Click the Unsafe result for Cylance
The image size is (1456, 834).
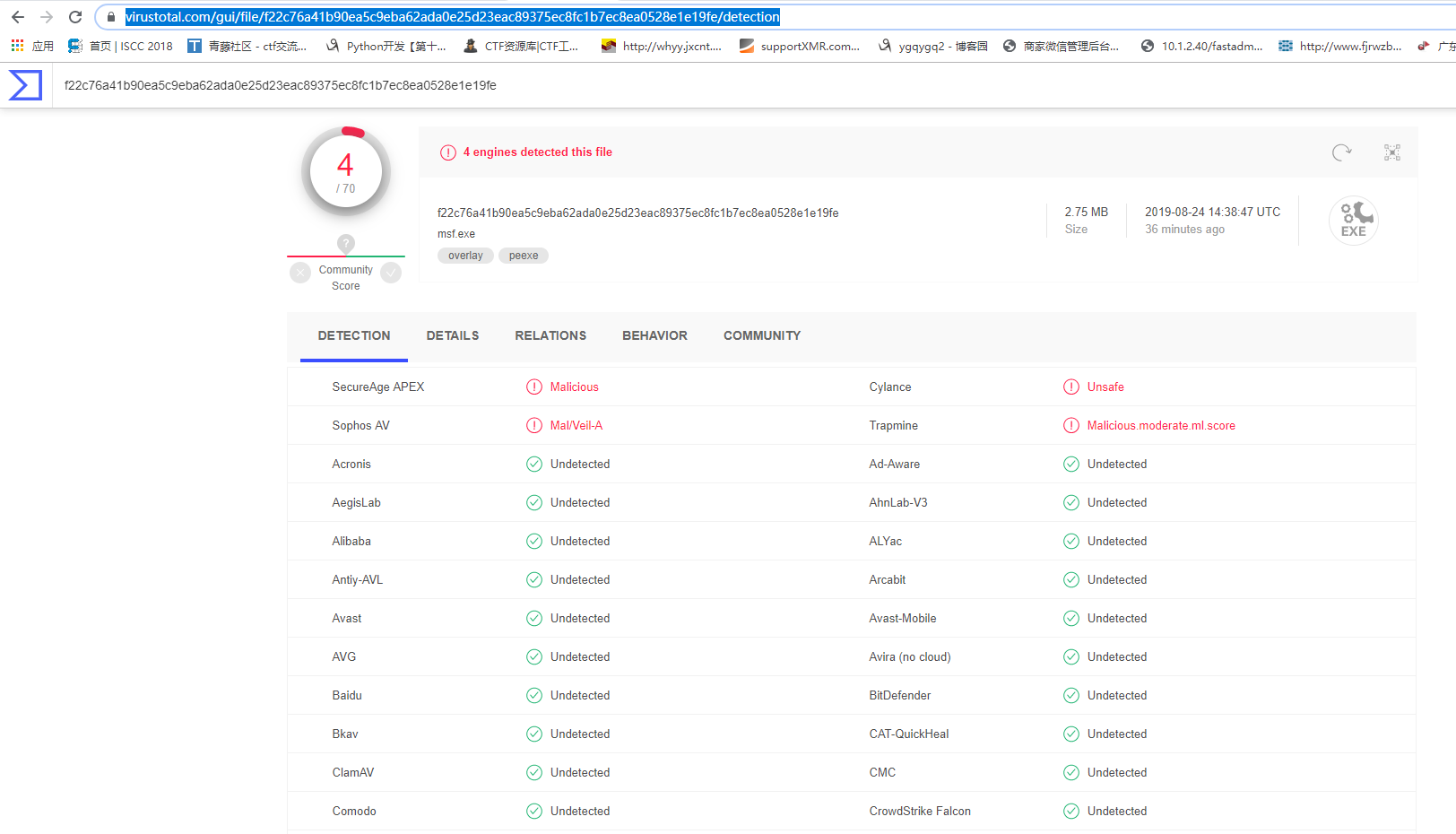[x=1105, y=387]
